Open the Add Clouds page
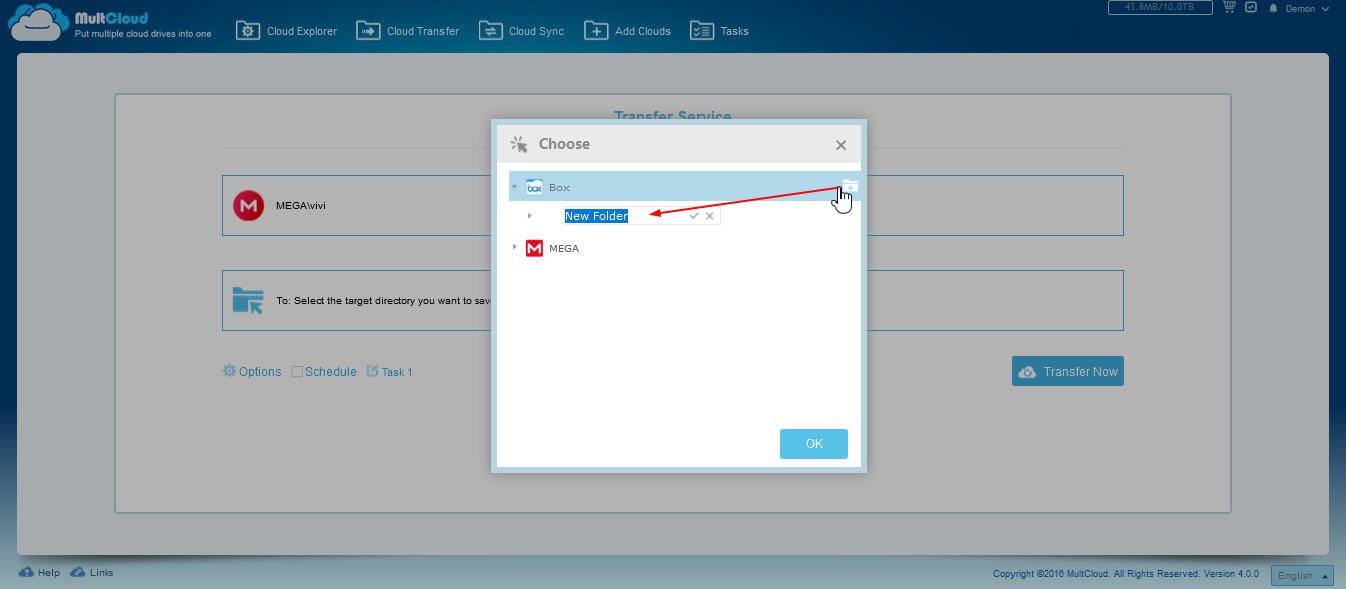1346x589 pixels. click(627, 31)
